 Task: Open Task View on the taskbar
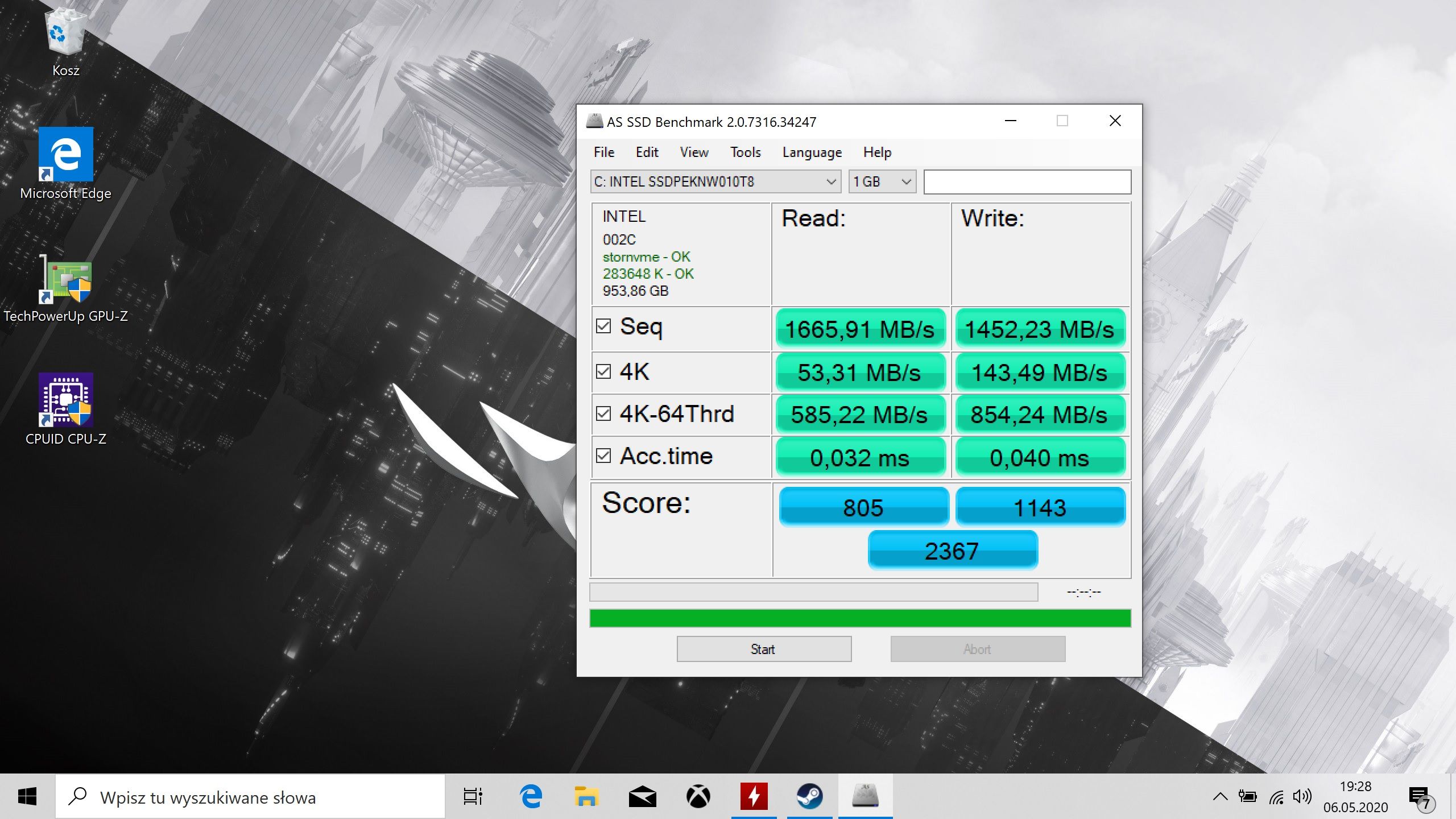pos(473,796)
